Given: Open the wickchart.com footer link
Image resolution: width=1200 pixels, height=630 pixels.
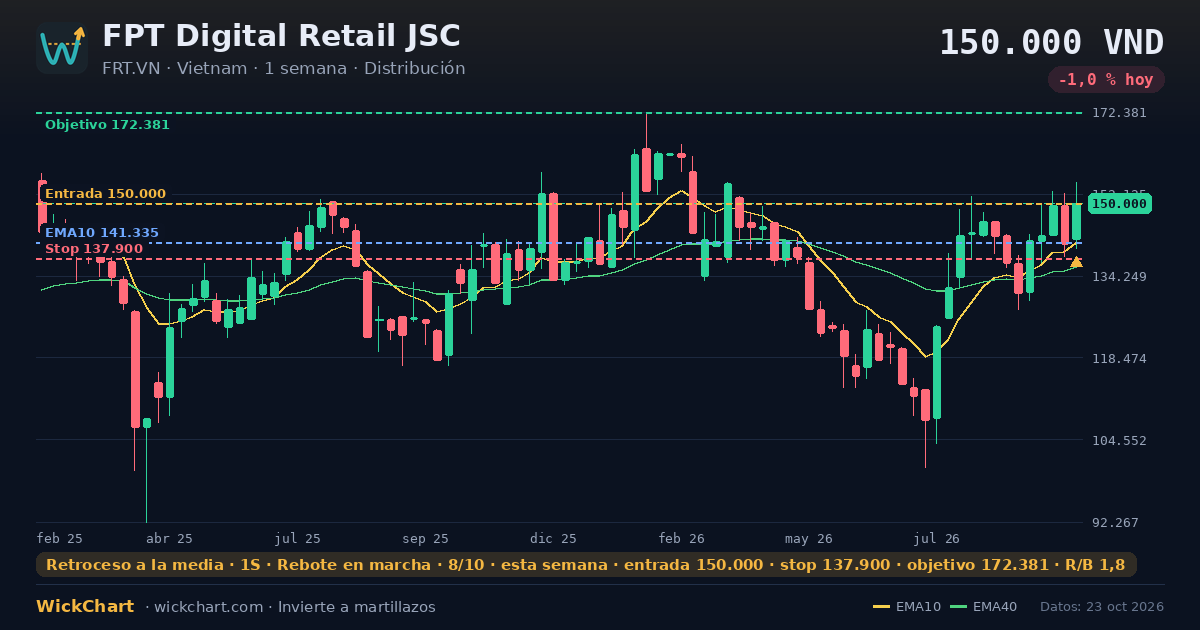Looking at the screenshot, I should tap(209, 607).
